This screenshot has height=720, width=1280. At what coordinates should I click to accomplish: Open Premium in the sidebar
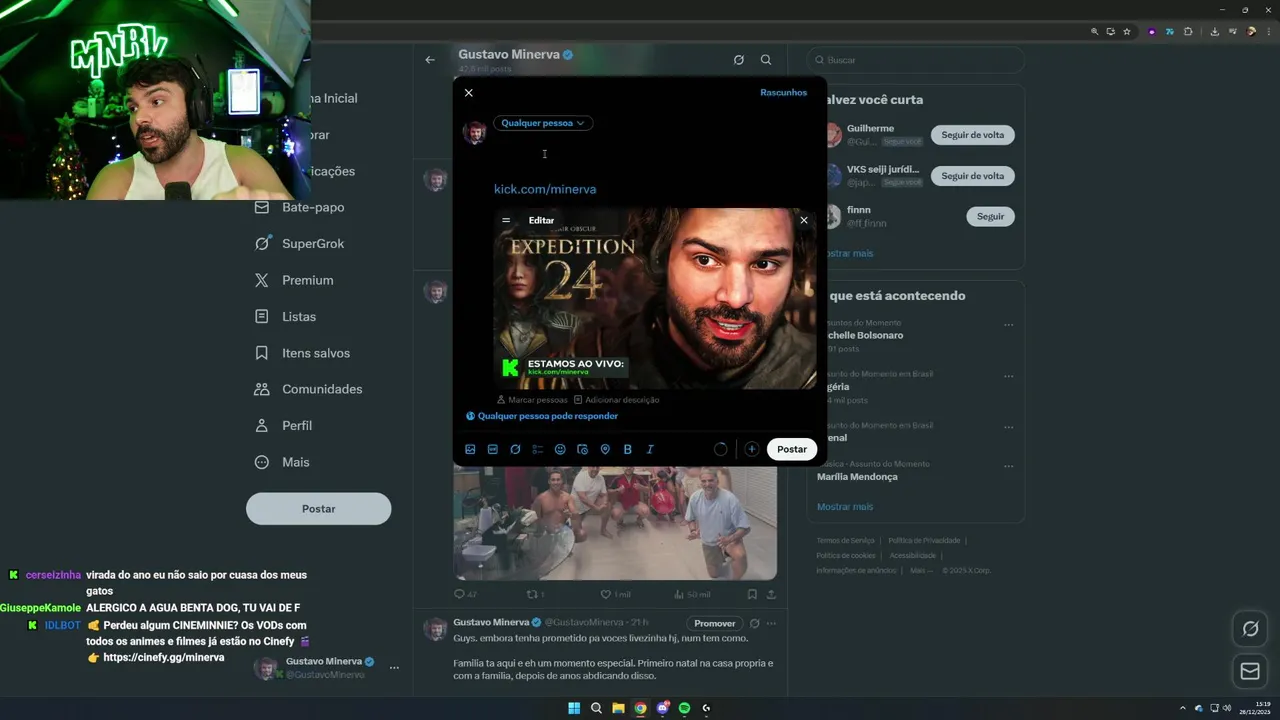(x=294, y=281)
